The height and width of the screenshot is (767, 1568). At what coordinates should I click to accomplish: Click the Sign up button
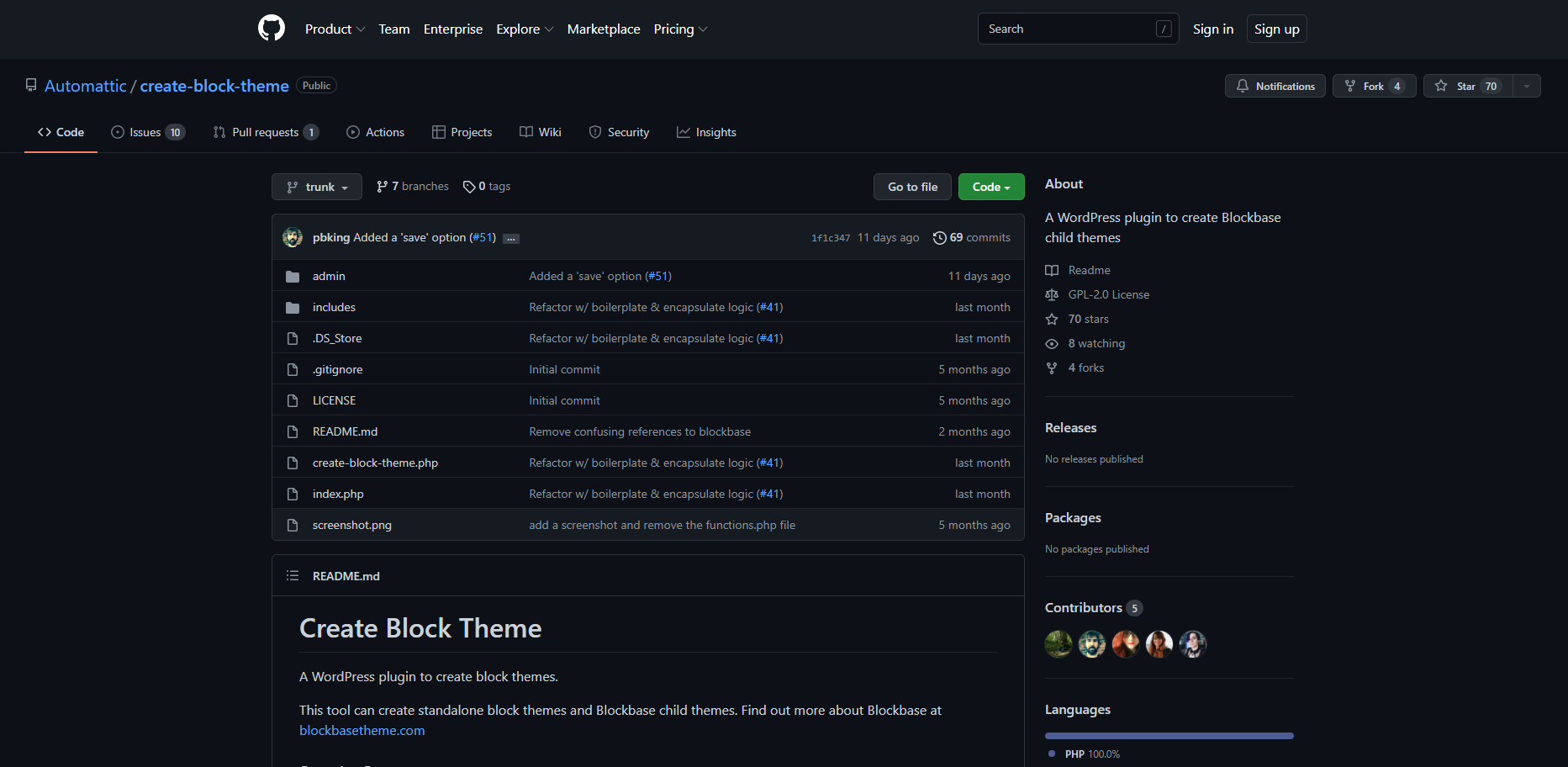(x=1276, y=29)
